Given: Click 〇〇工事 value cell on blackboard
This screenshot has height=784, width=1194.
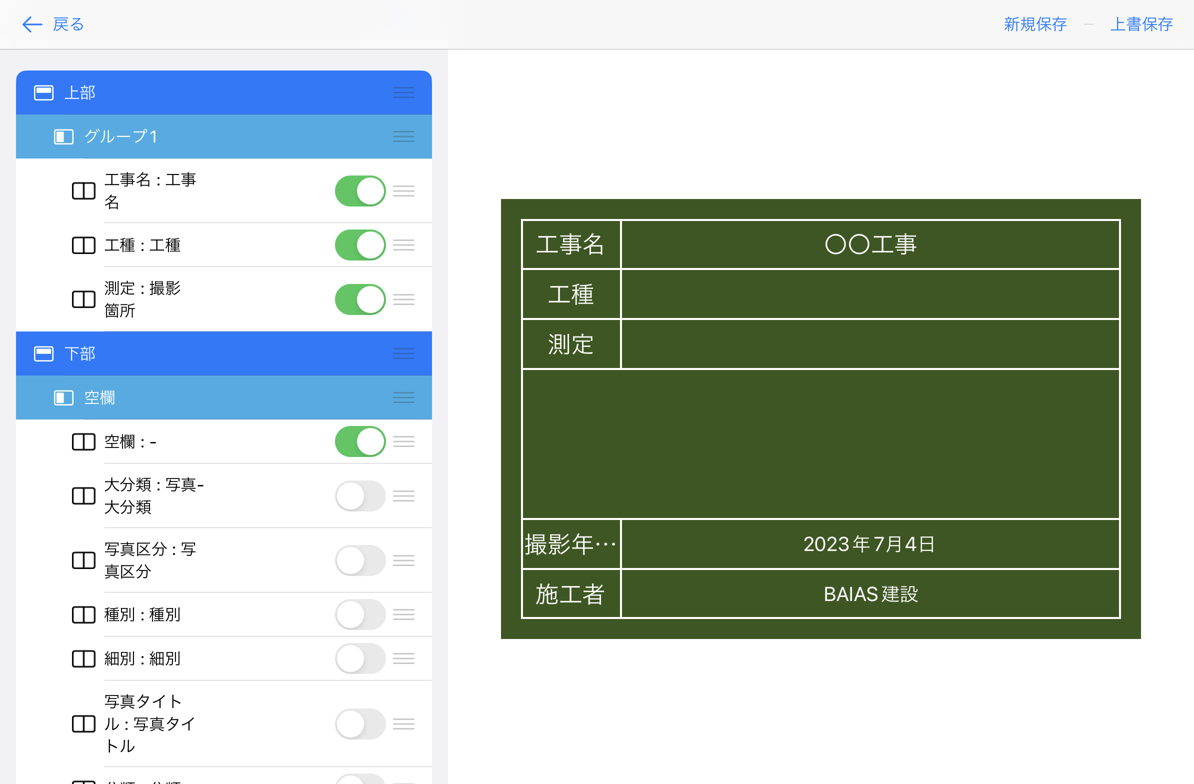Looking at the screenshot, I should (870, 244).
